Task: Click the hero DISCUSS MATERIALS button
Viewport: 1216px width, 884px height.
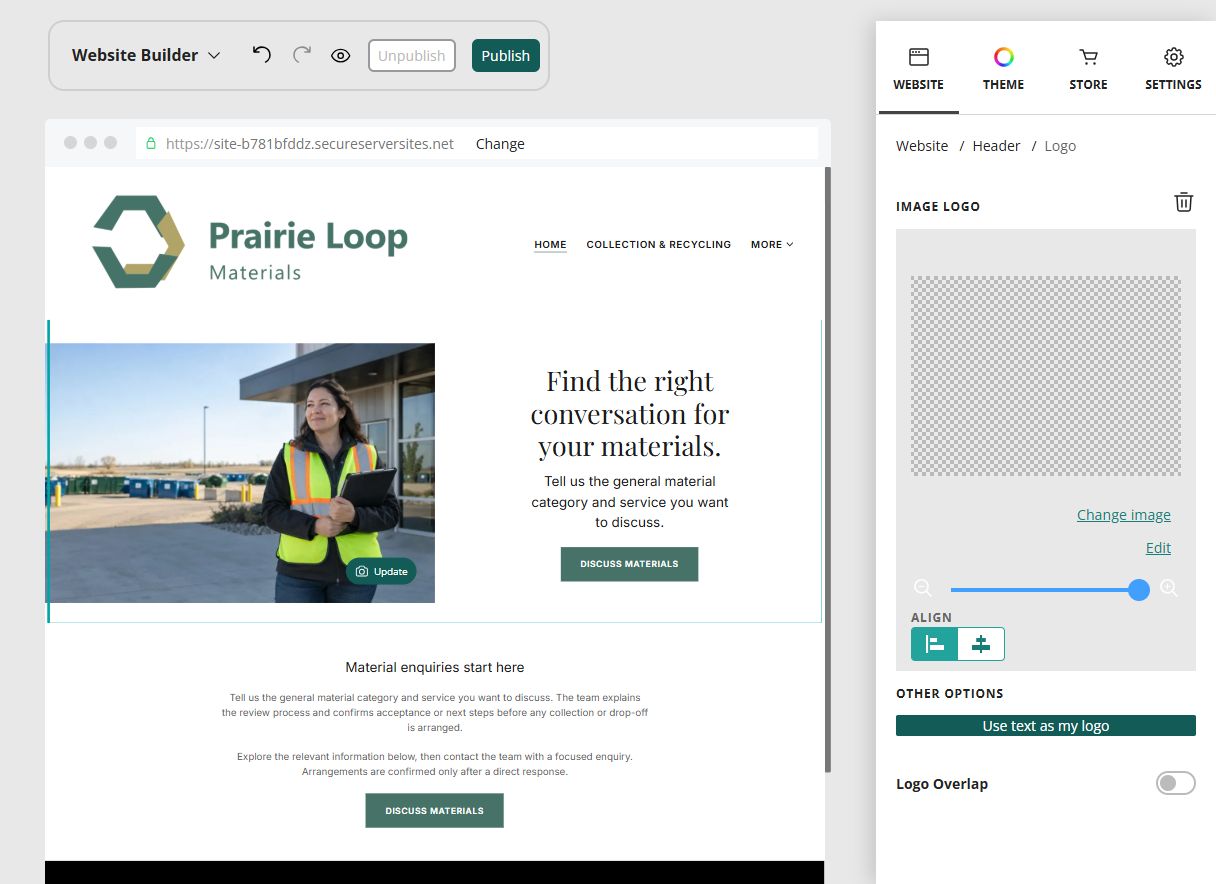Action: click(629, 564)
